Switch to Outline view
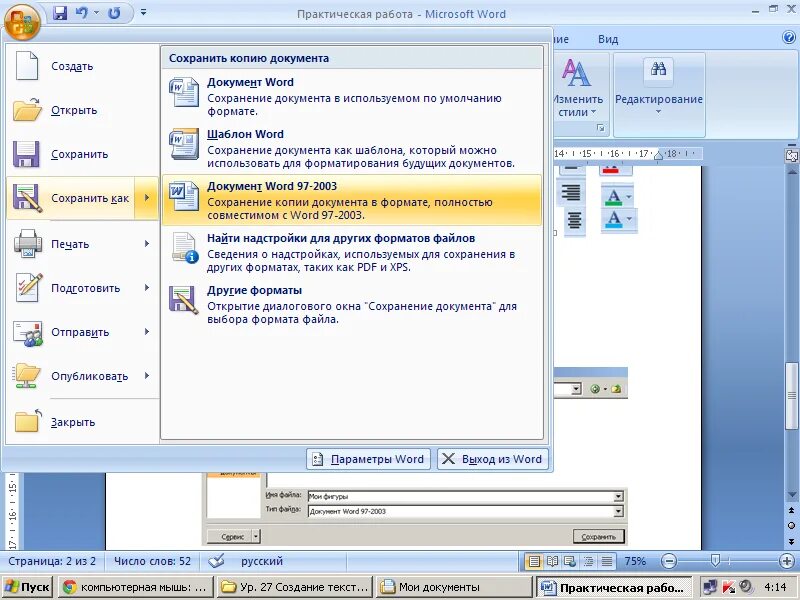This screenshot has height=600, width=800. point(588,562)
